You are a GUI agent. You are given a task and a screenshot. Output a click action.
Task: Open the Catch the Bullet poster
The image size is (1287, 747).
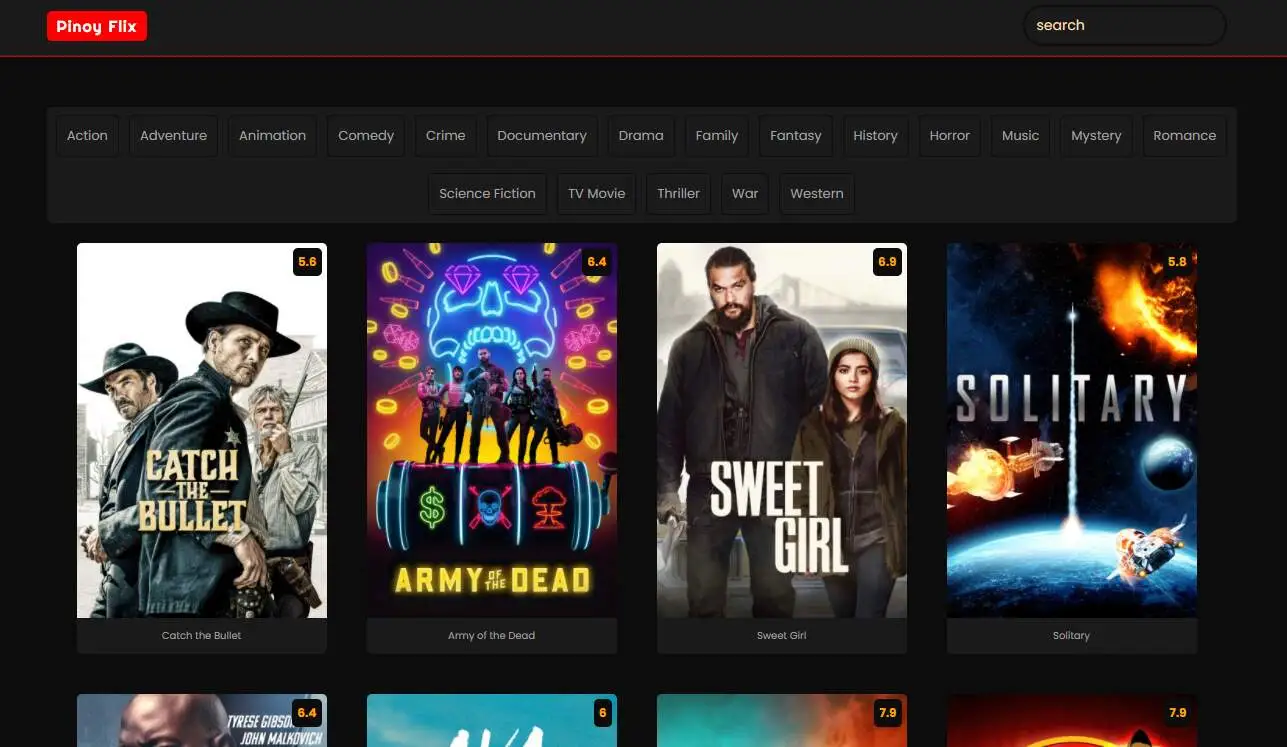202,430
